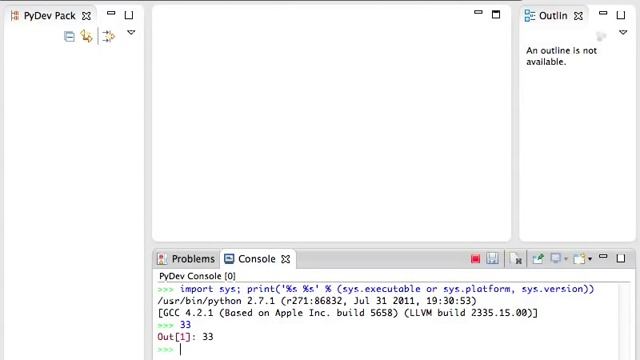Maximize the Outline view
The image size is (640, 360).
coord(621,15)
